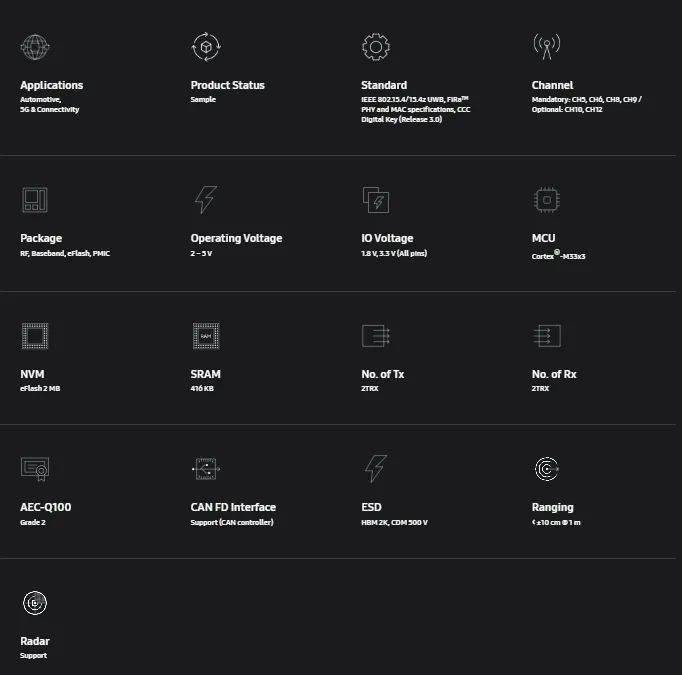Select the Radar heading text
Image resolution: width=682 pixels, height=675 pixels.
tap(35, 641)
